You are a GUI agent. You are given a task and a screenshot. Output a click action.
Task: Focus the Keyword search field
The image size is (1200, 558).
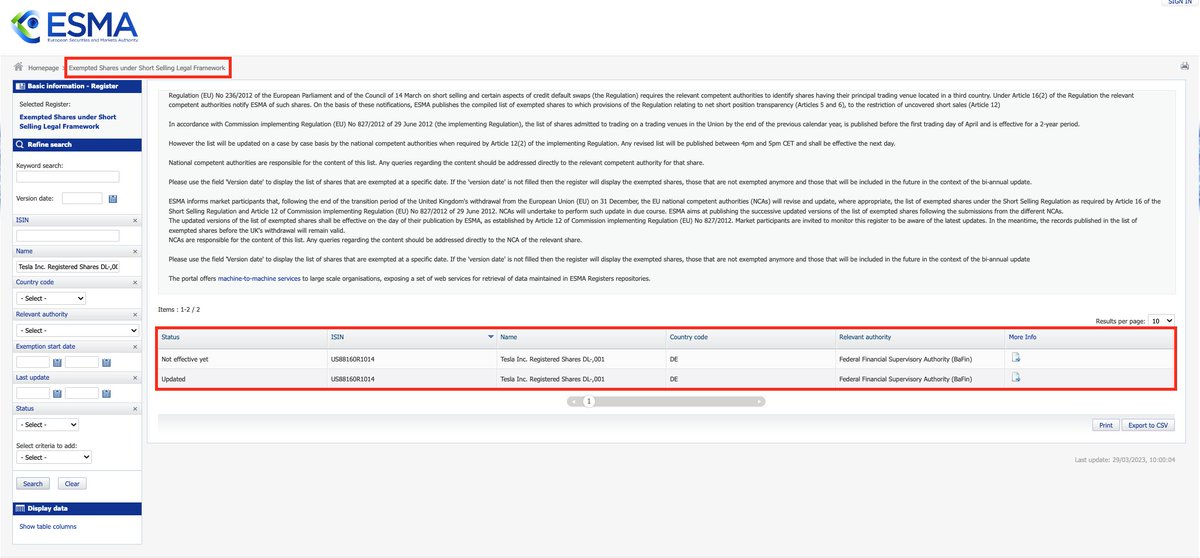tap(67, 177)
